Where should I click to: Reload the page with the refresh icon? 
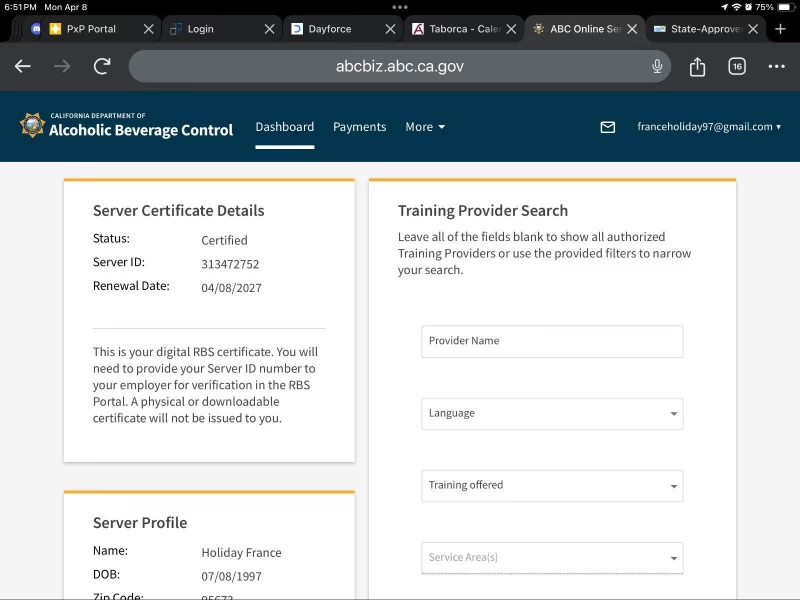coord(101,67)
